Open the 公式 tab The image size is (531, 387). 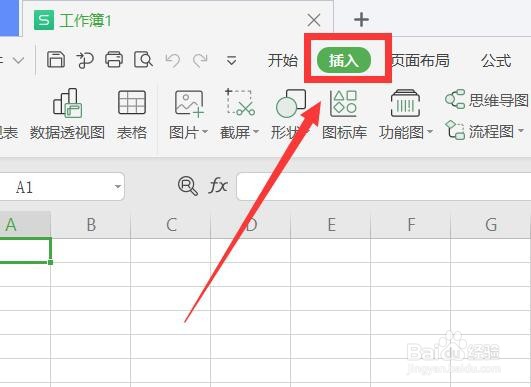point(496,61)
